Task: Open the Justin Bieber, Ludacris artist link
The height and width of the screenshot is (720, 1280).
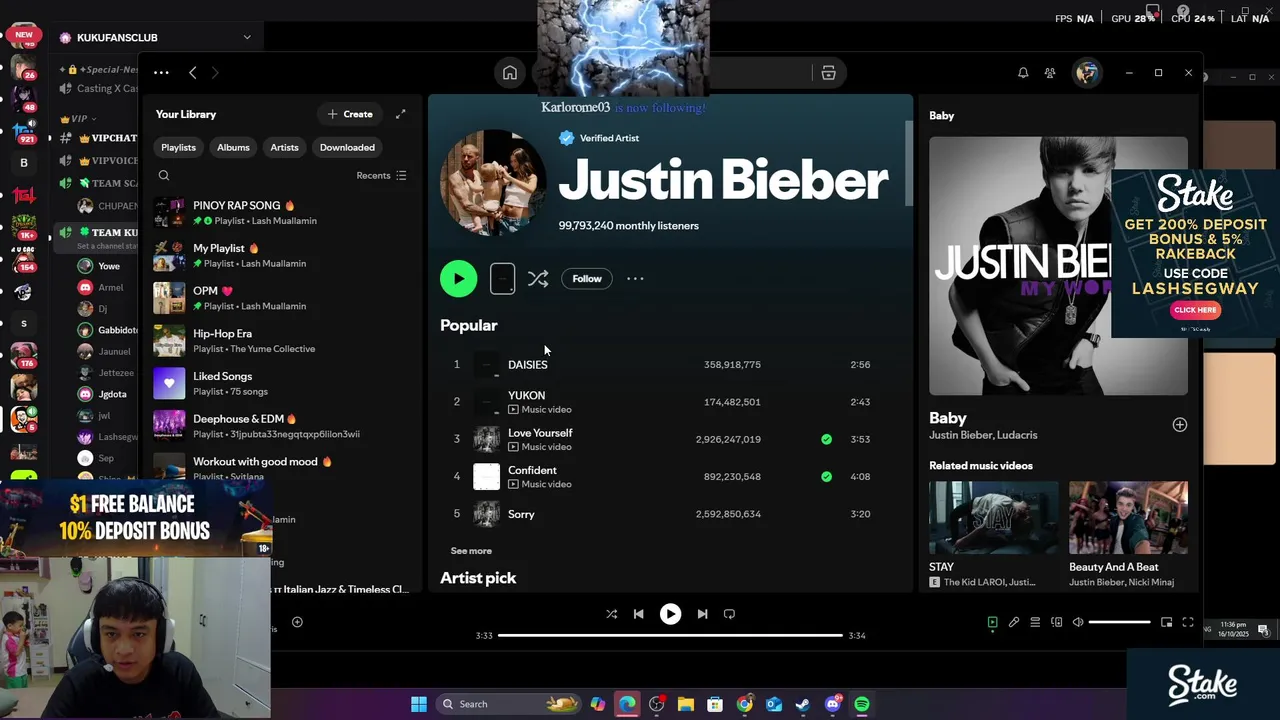Action: (x=983, y=435)
